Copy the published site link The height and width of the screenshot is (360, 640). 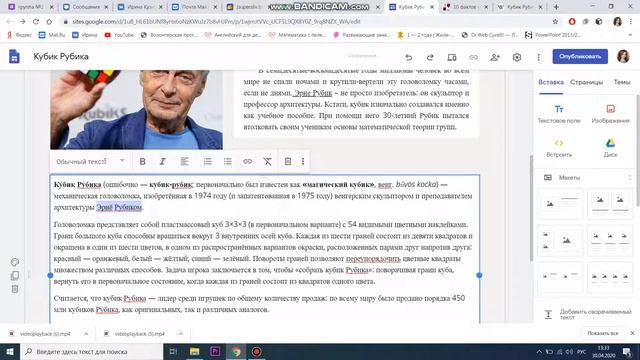pos(473,57)
